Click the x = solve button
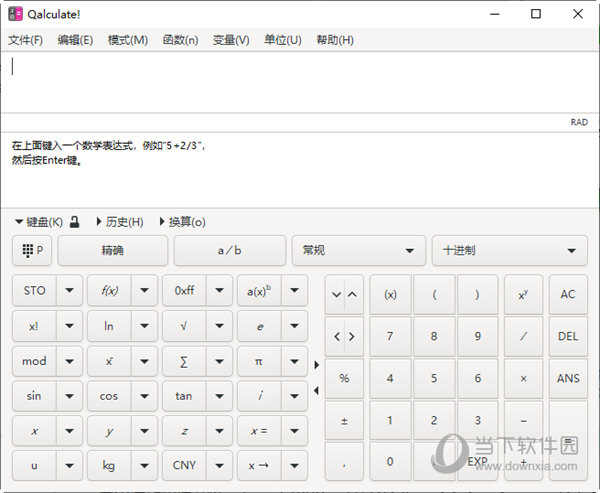The height and width of the screenshot is (493, 600). click(259, 431)
